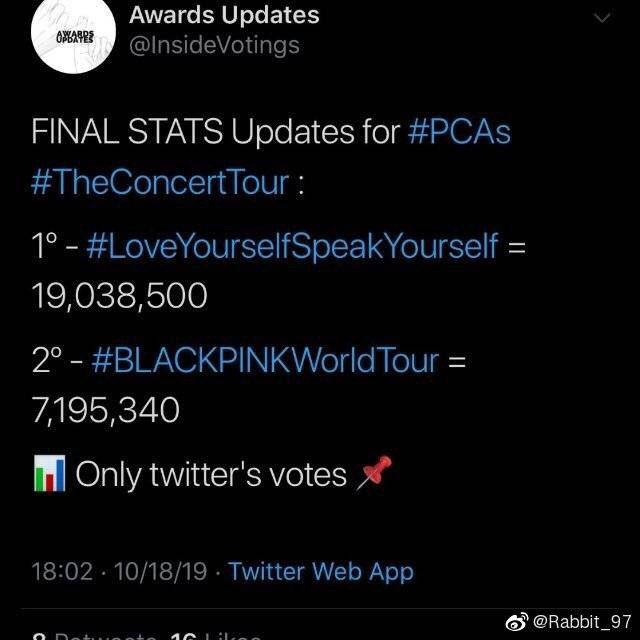Open the #PCAs hashtag
The image size is (640, 640).
click(x=459, y=133)
